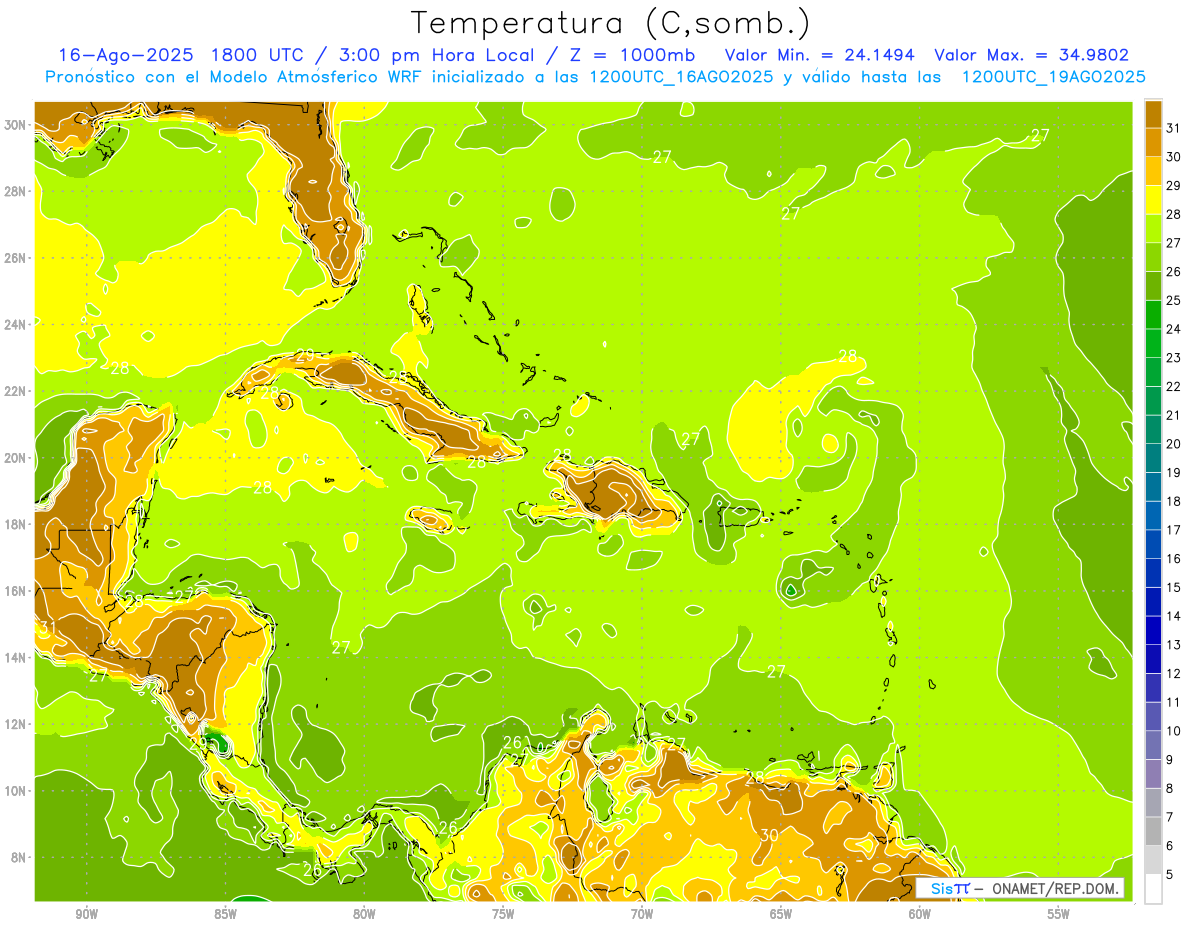Pick the blue legend band between 15 and 16
The width and height of the screenshot is (1200, 927).
pyautogui.click(x=1154, y=573)
